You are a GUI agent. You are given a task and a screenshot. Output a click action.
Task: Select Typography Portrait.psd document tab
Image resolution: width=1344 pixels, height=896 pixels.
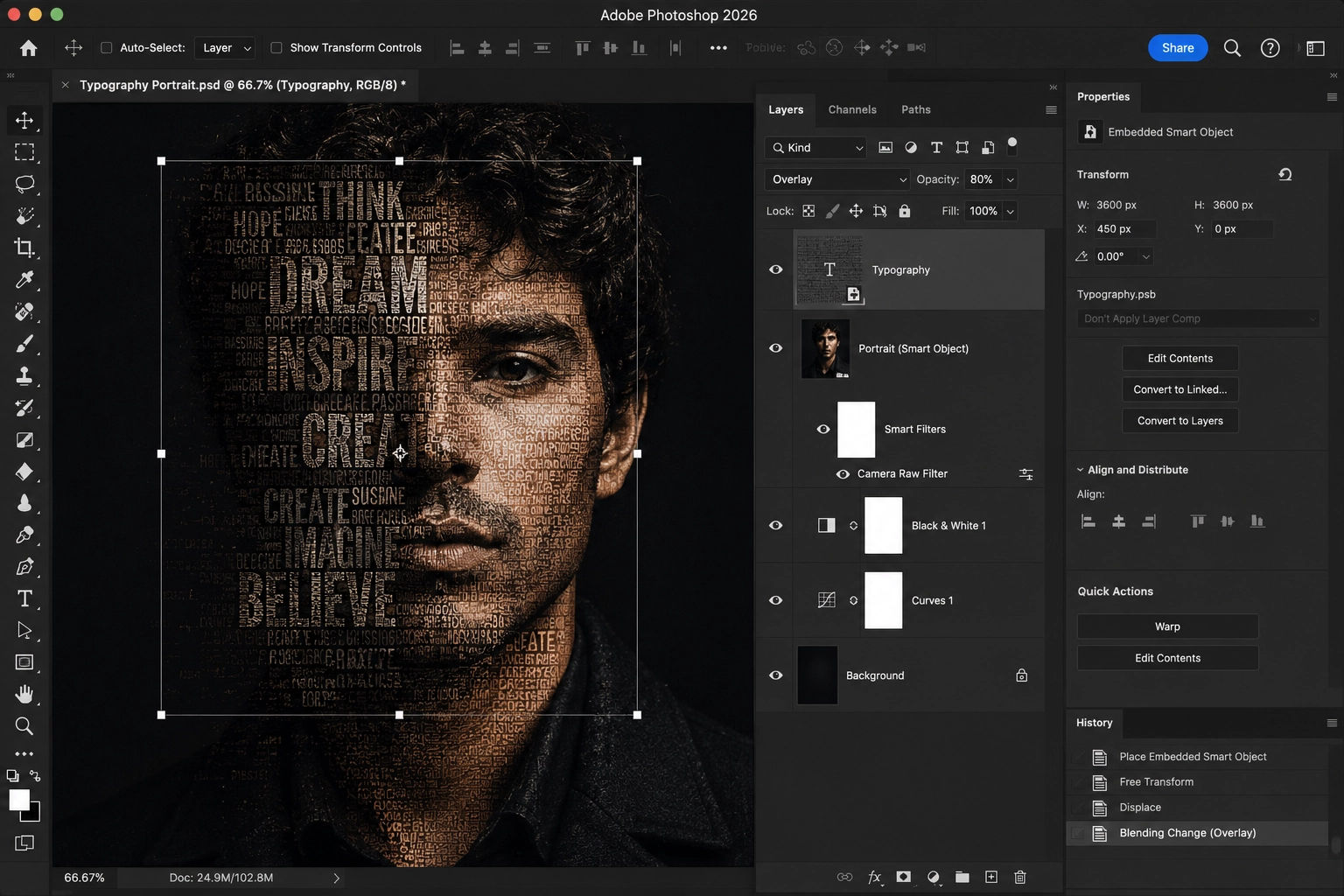tap(242, 85)
